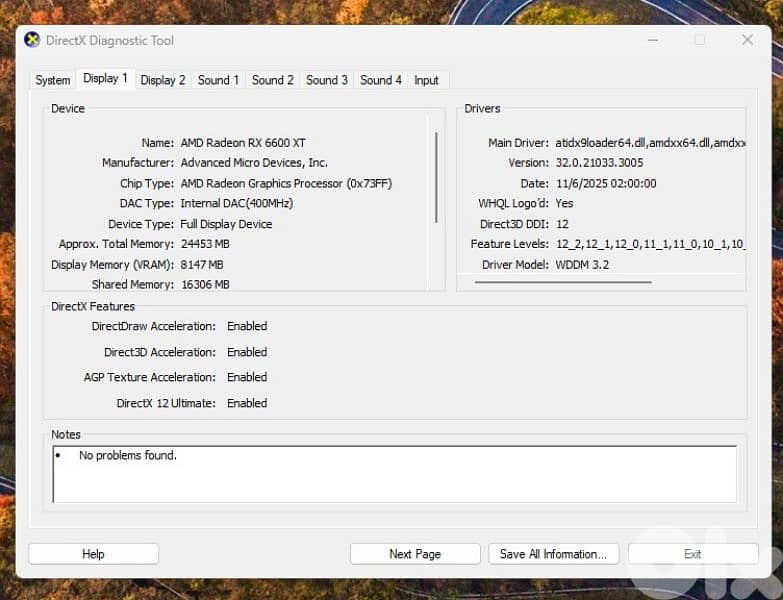Click Save All Information button
The height and width of the screenshot is (600, 783).
(553, 554)
